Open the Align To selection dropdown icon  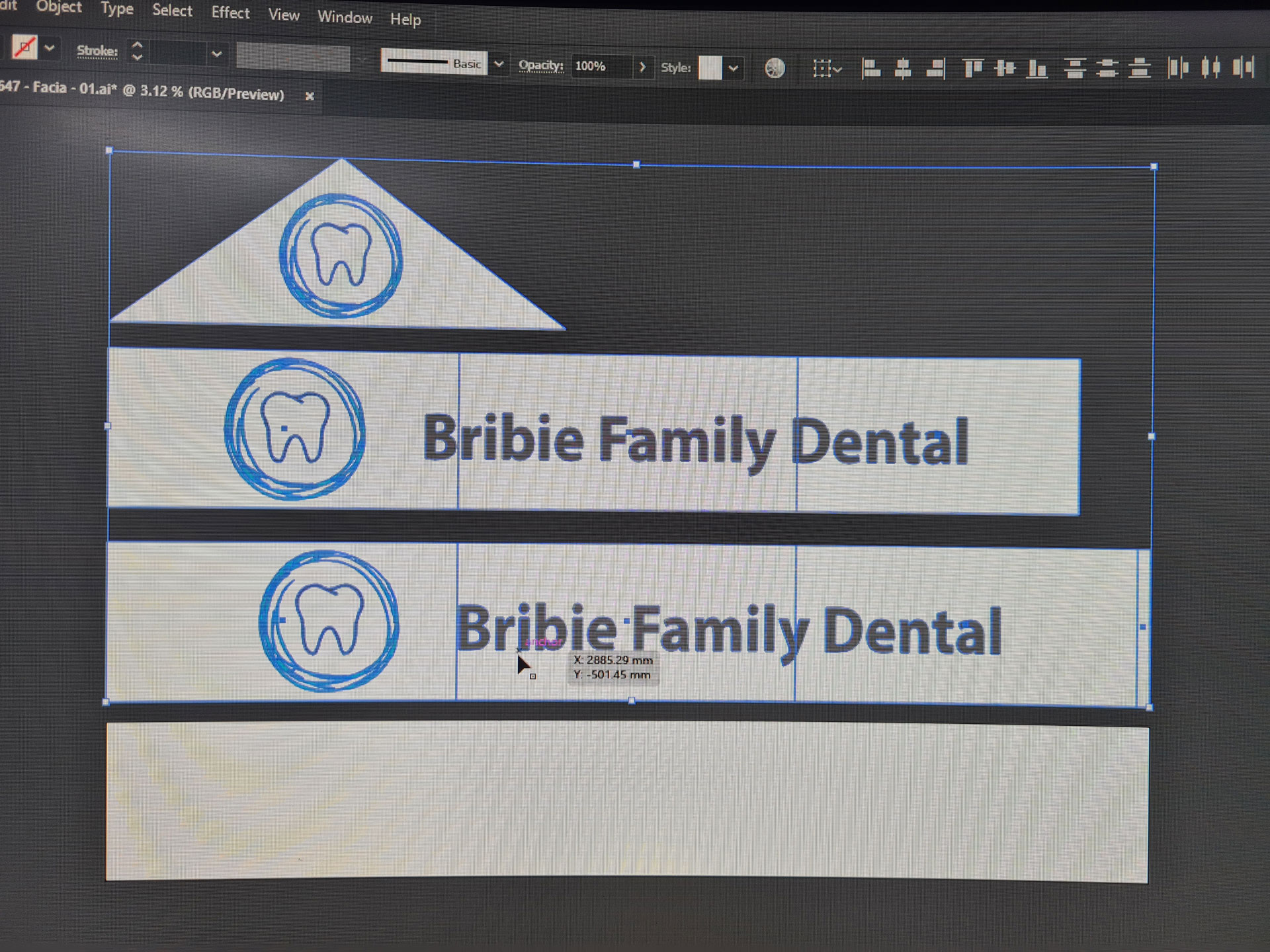(x=827, y=69)
